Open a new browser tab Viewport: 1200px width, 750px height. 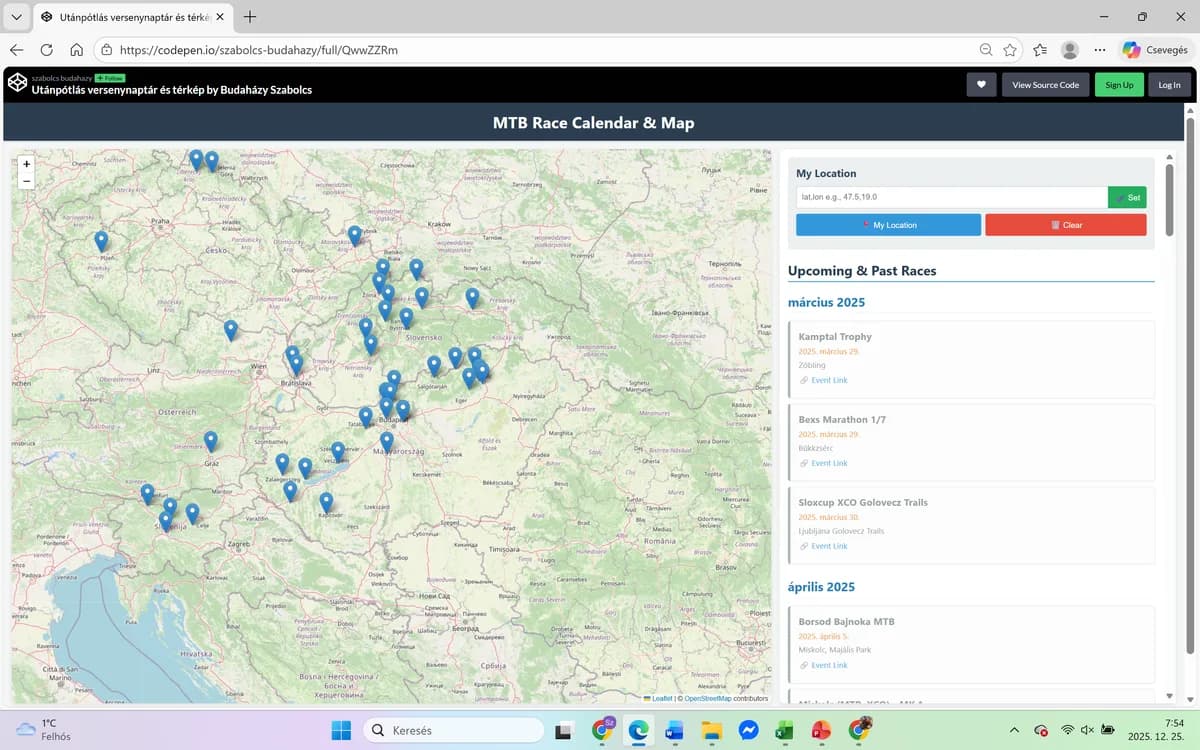250,17
